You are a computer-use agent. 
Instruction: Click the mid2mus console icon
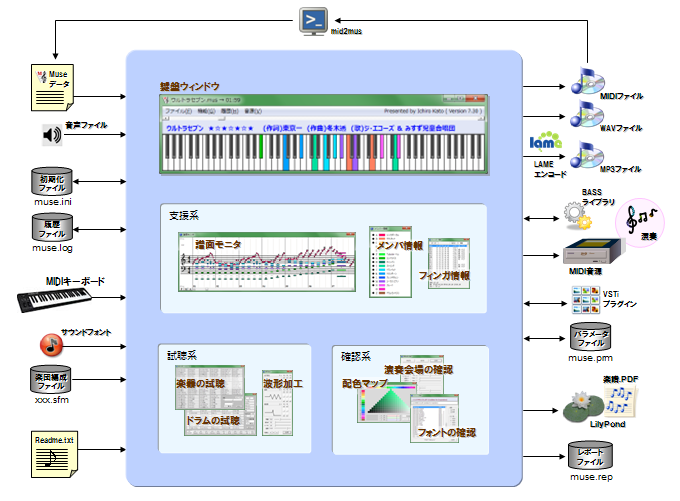pyautogui.click(x=315, y=21)
